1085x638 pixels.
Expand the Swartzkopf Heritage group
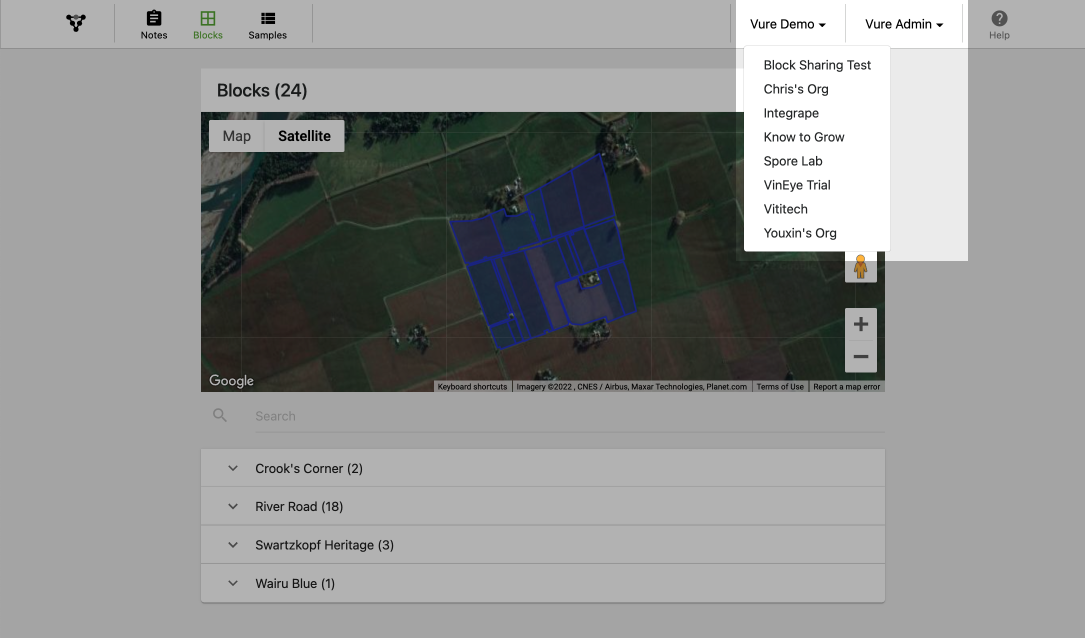point(233,545)
